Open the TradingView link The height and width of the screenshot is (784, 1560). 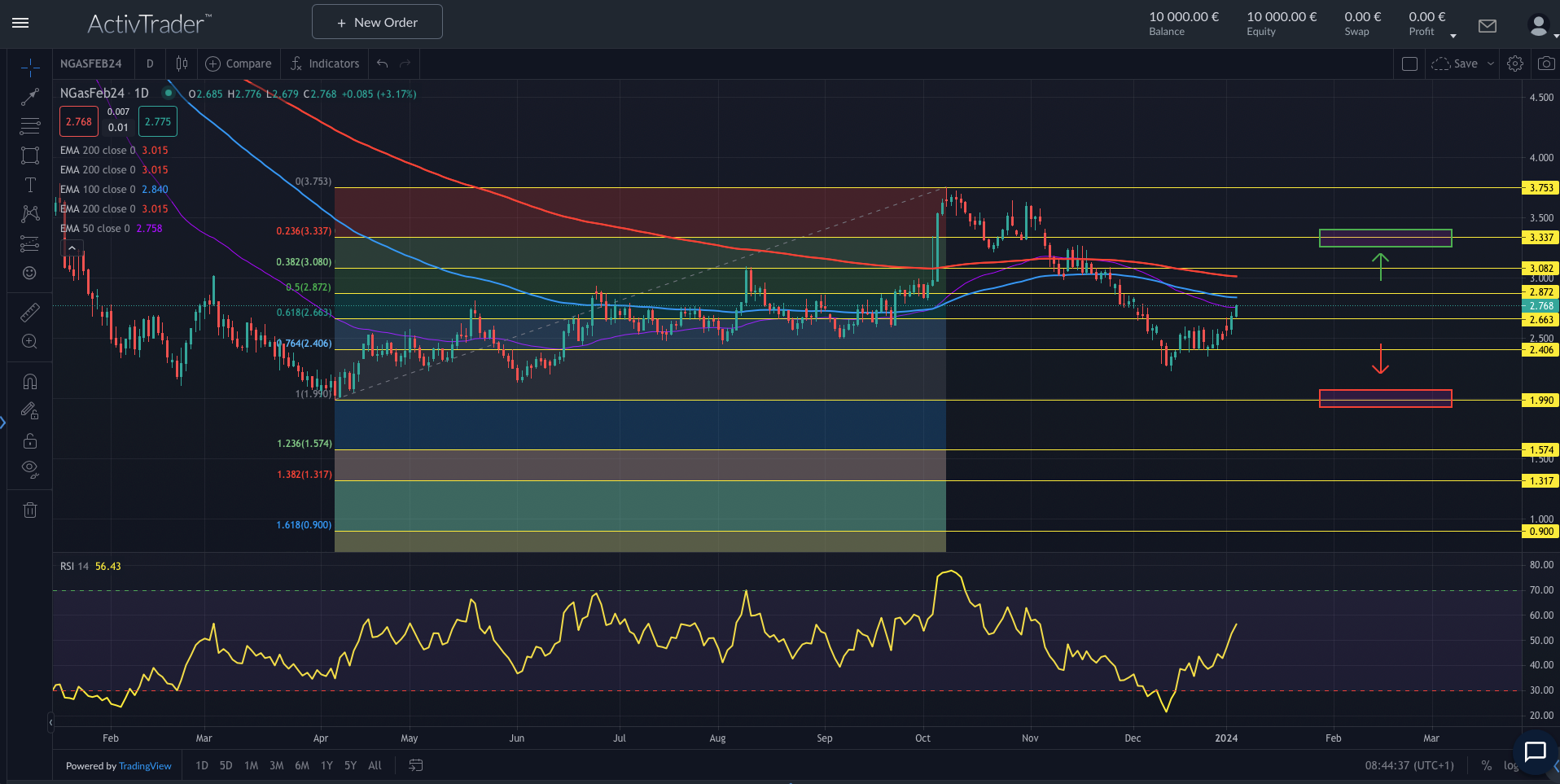145,766
